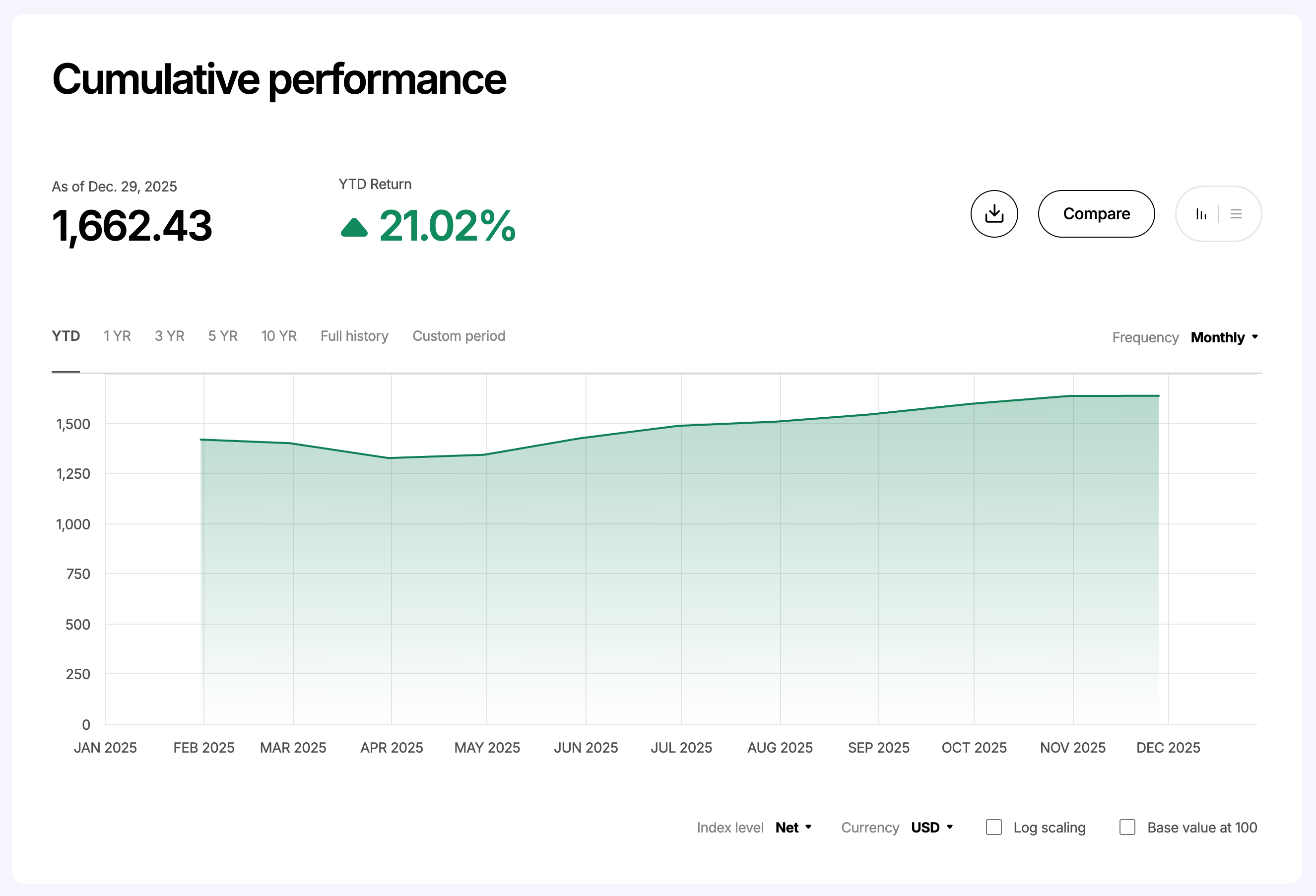Switch to the 3 YR tab

pos(169,336)
